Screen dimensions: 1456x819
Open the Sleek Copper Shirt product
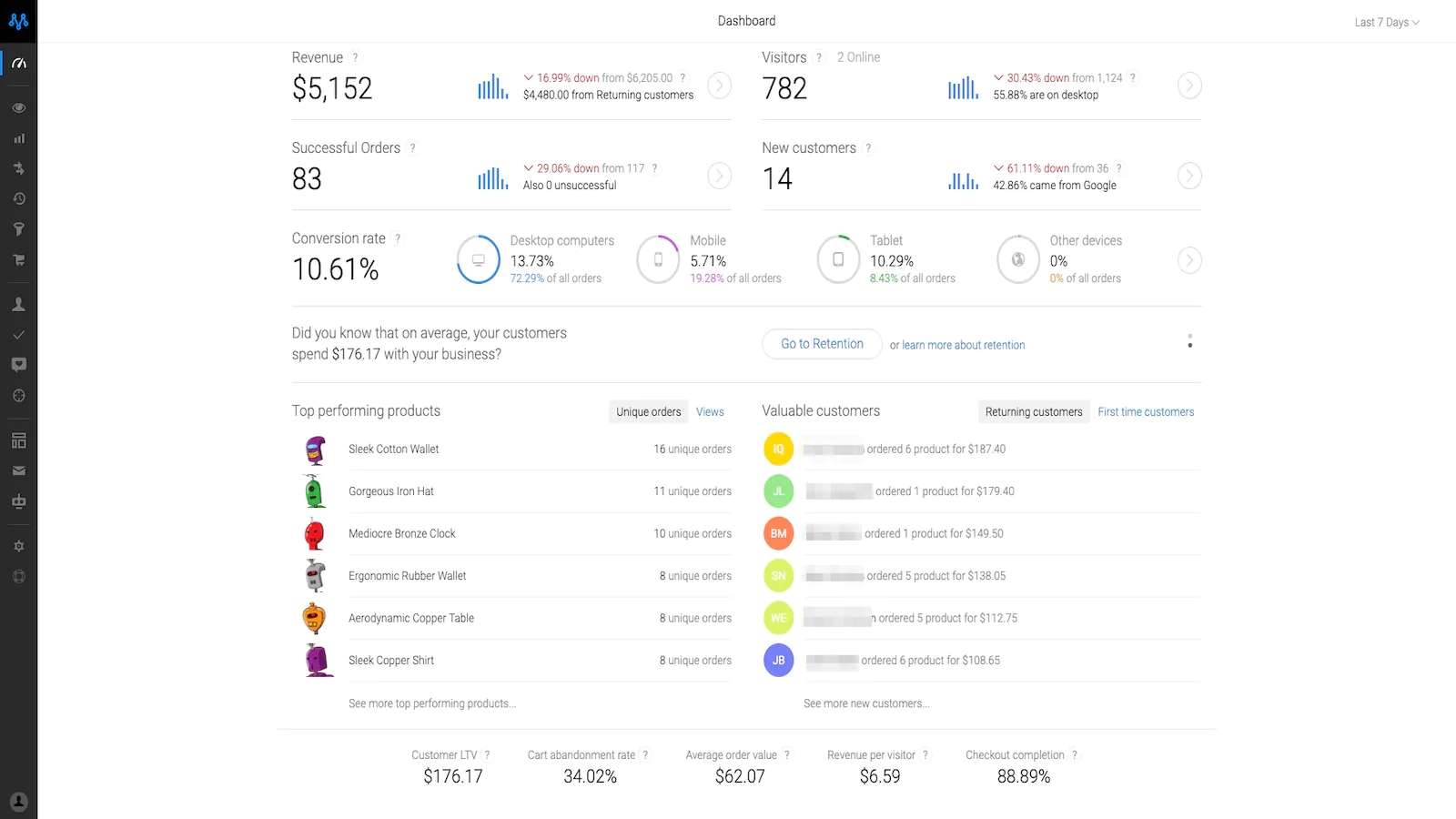pyautogui.click(x=391, y=661)
